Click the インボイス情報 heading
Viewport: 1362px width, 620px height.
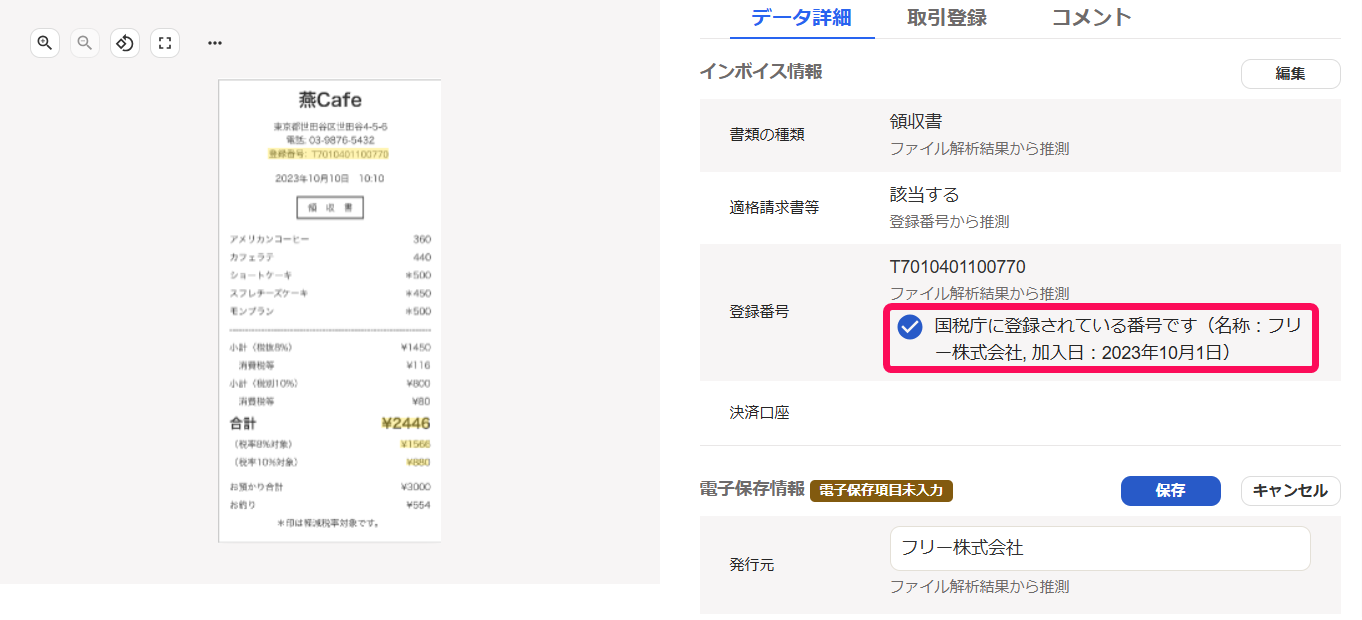(x=761, y=72)
